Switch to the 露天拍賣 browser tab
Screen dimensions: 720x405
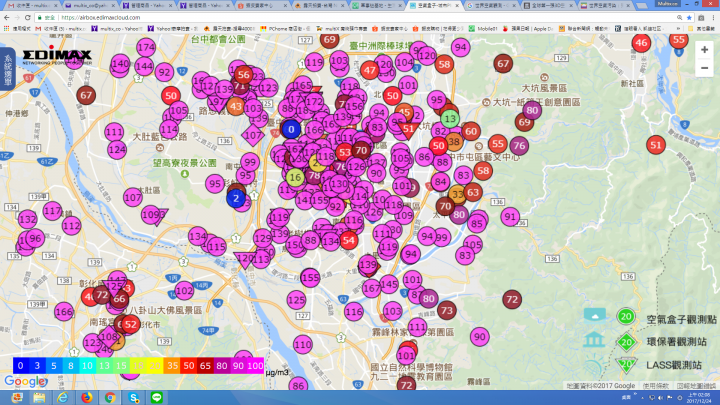point(320,6)
